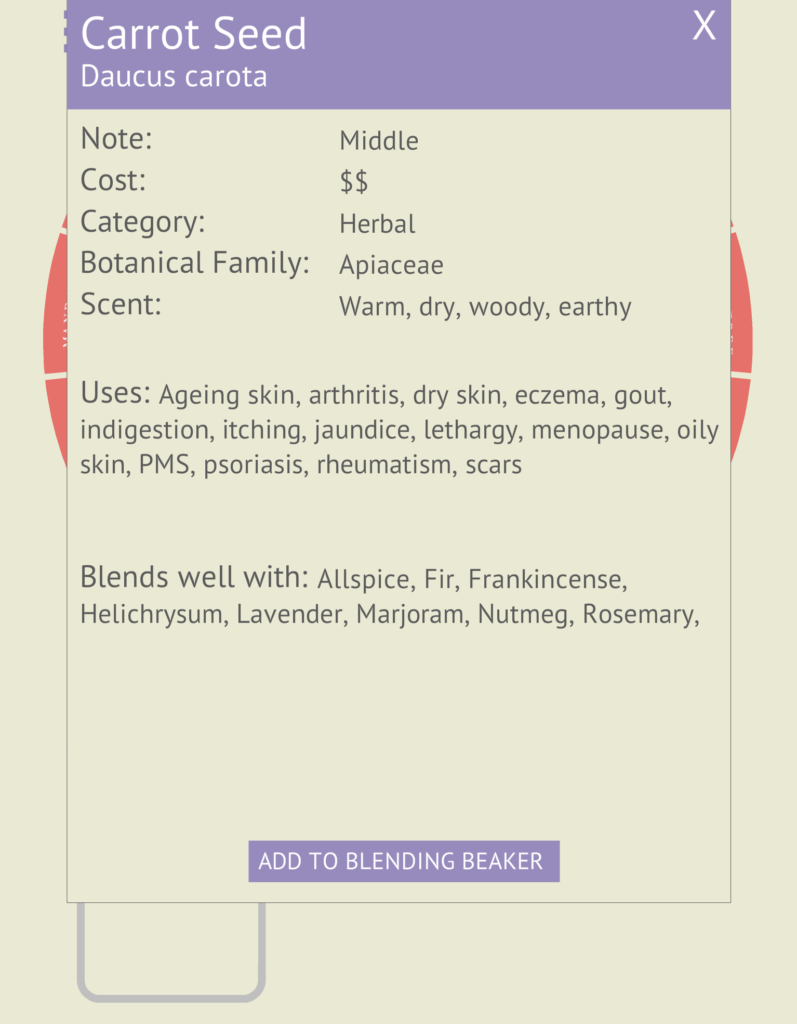
Task: Click Lavender in the blends list
Action: [x=292, y=615]
